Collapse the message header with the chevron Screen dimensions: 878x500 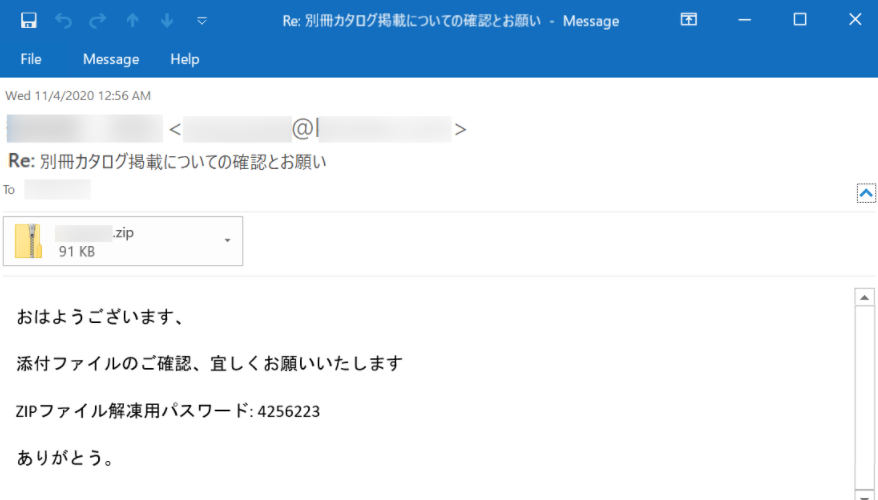866,193
